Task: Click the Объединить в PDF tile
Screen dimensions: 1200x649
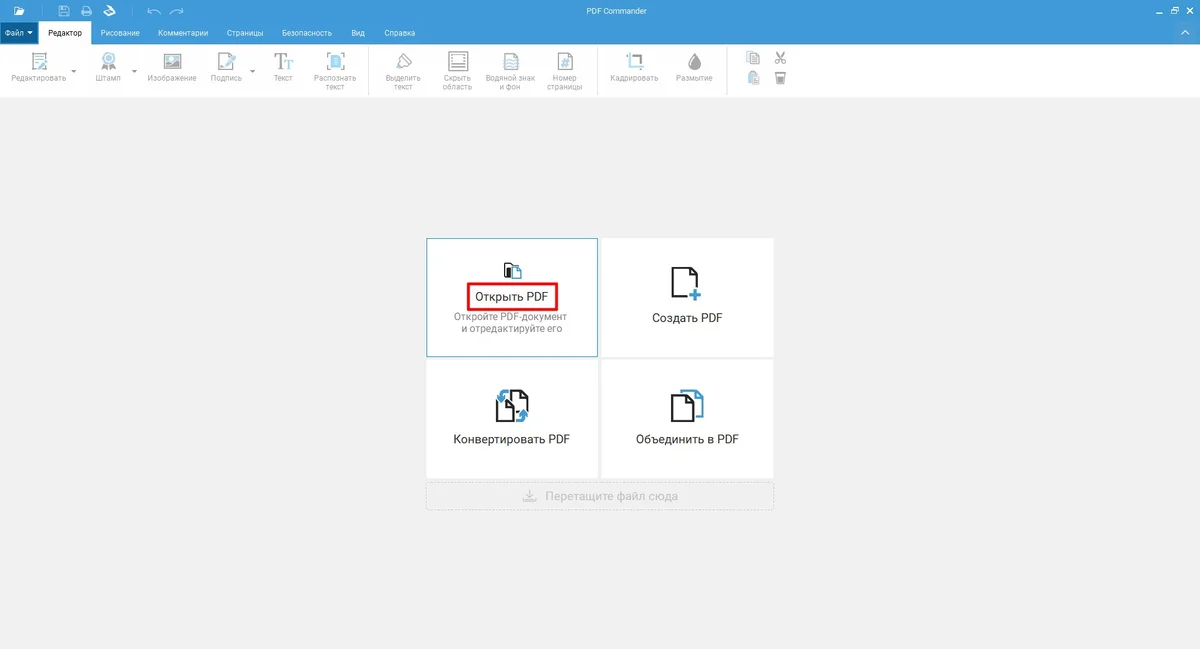Action: (687, 418)
